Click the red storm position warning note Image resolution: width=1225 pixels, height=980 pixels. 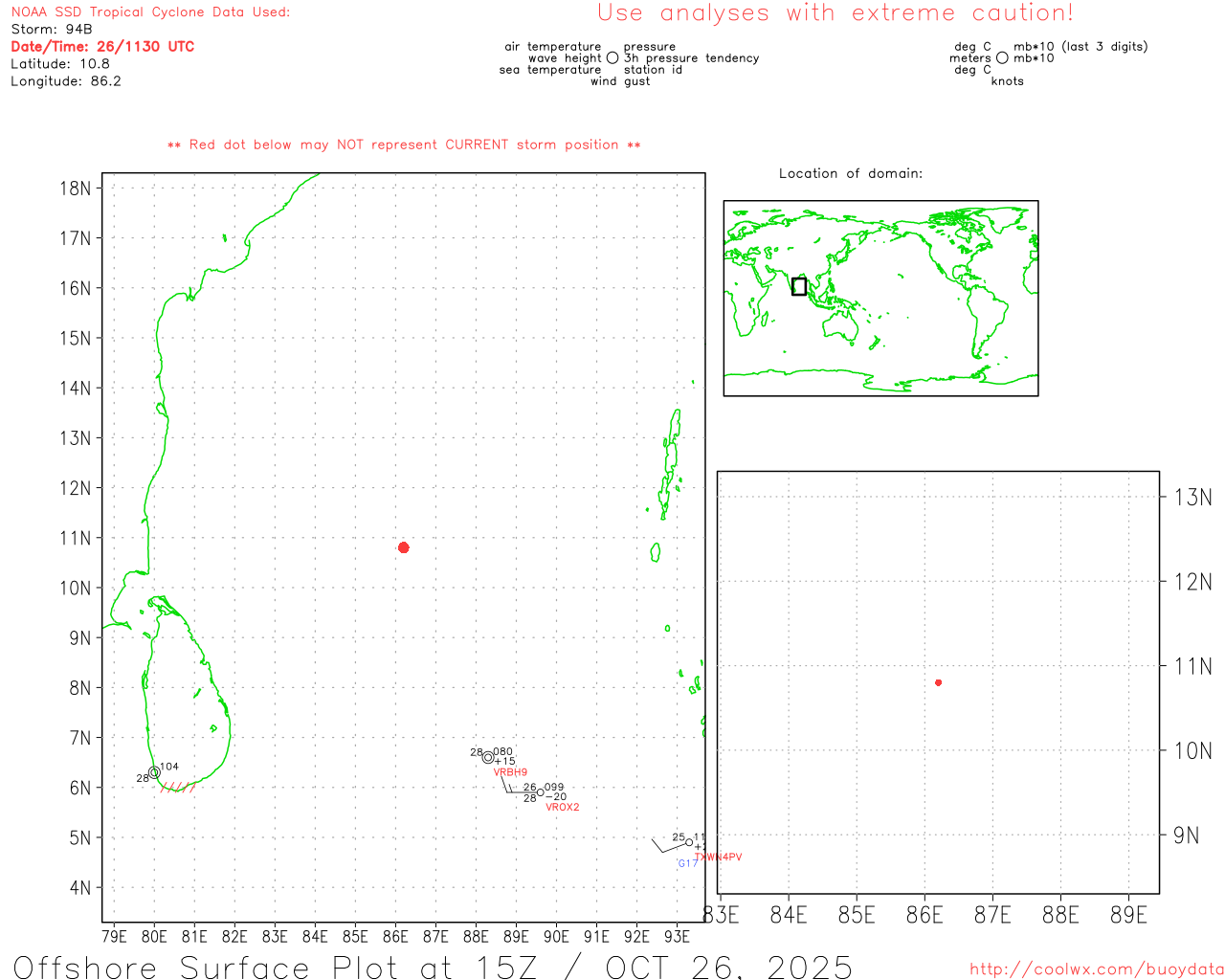404,145
